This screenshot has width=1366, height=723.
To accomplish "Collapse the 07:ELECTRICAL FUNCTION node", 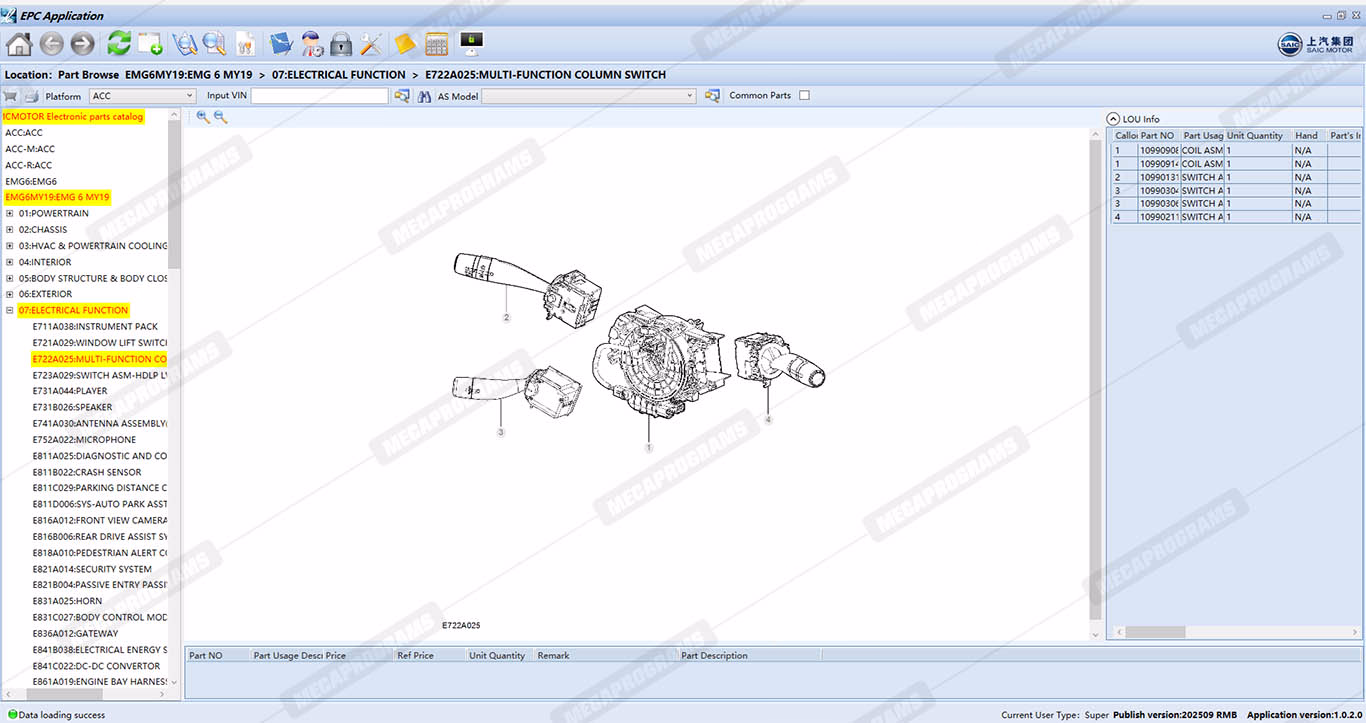I will 10,311.
